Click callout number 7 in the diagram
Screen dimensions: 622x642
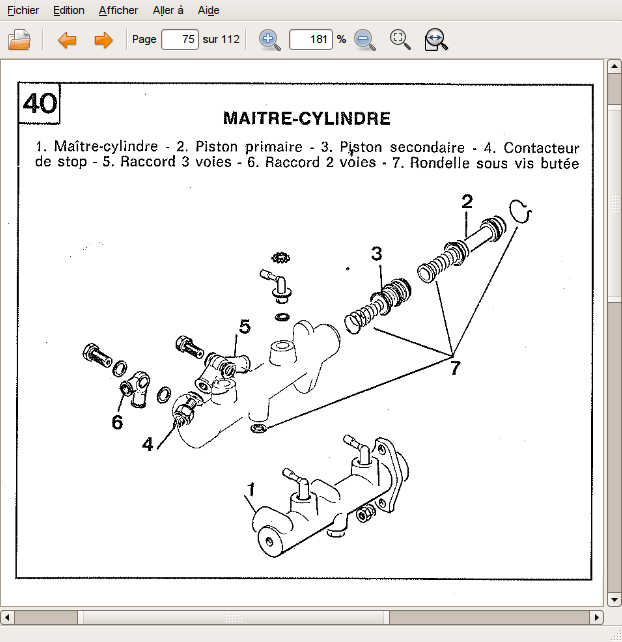click(x=455, y=368)
